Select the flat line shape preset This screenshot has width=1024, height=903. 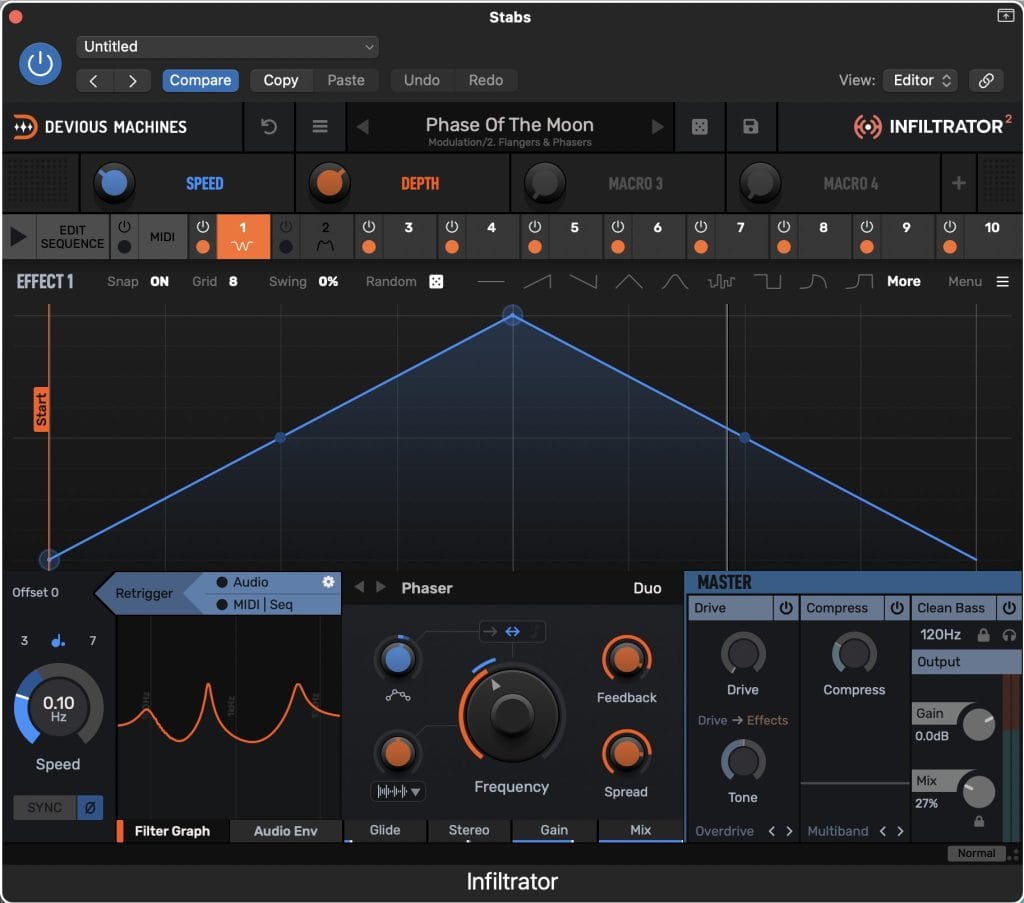[491, 281]
